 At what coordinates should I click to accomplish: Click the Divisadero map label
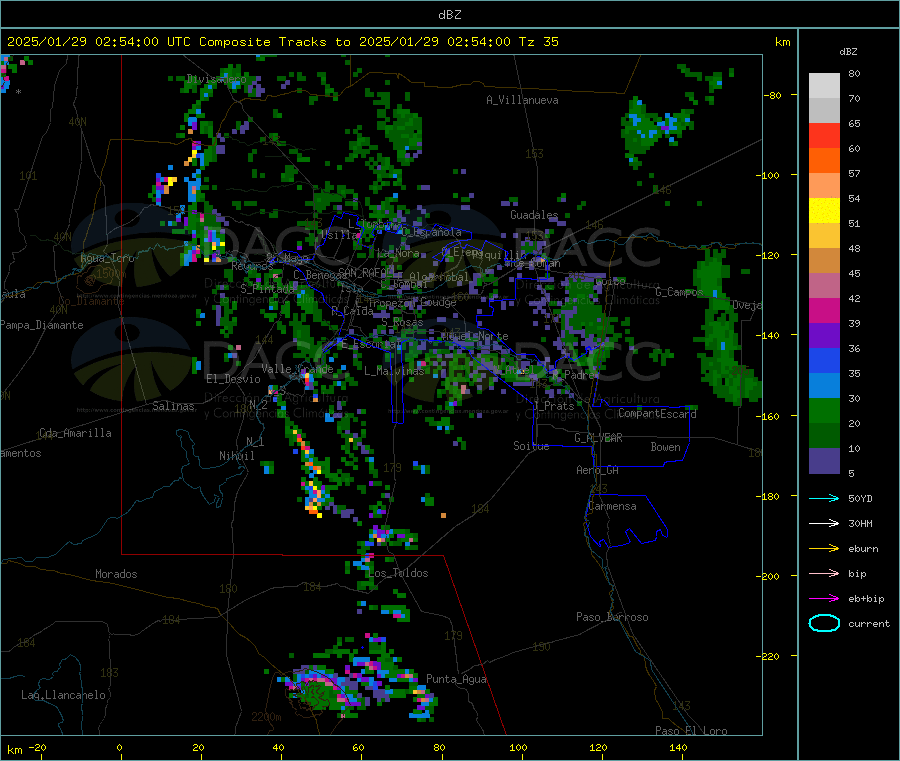(216, 79)
